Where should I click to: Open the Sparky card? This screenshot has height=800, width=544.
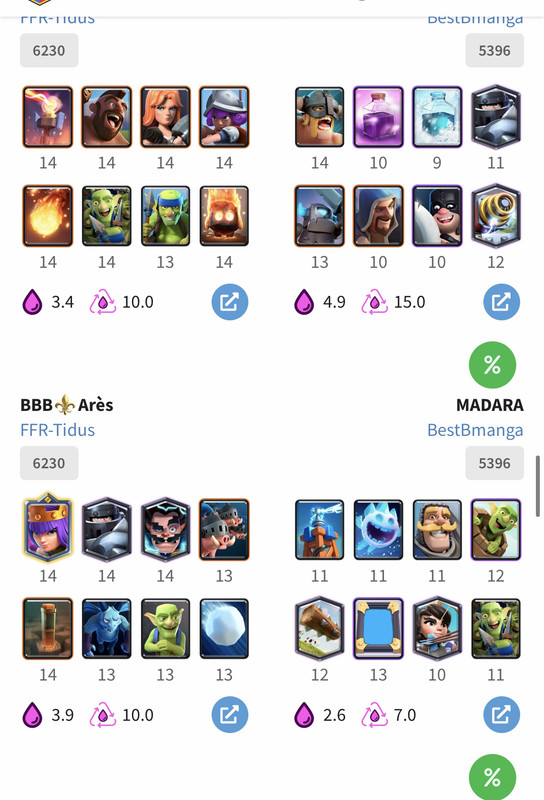click(x=496, y=216)
